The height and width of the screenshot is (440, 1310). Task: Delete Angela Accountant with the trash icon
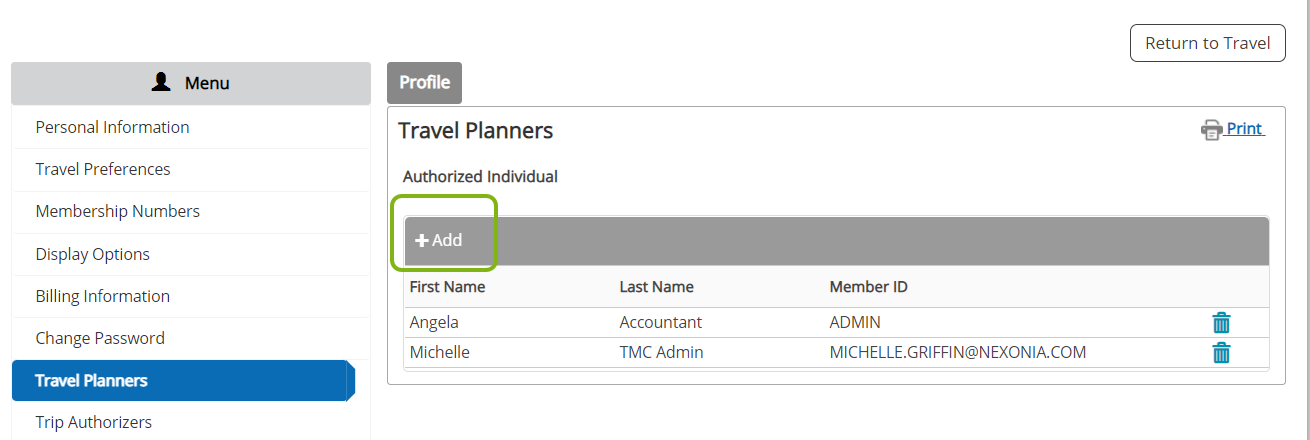(1221, 322)
